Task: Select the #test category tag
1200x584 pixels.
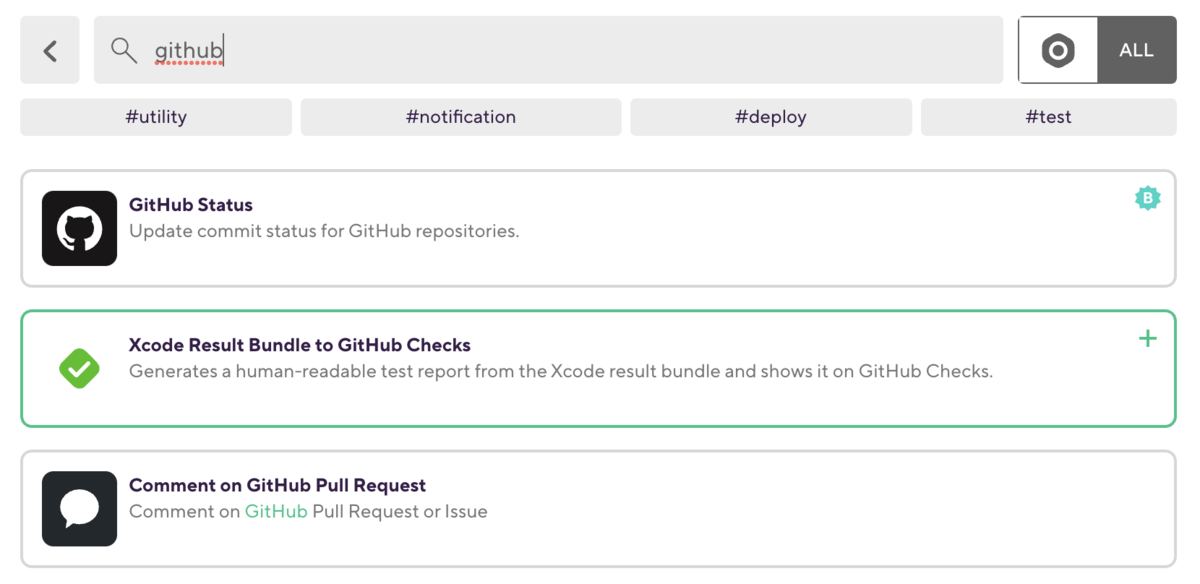Action: coord(1049,117)
